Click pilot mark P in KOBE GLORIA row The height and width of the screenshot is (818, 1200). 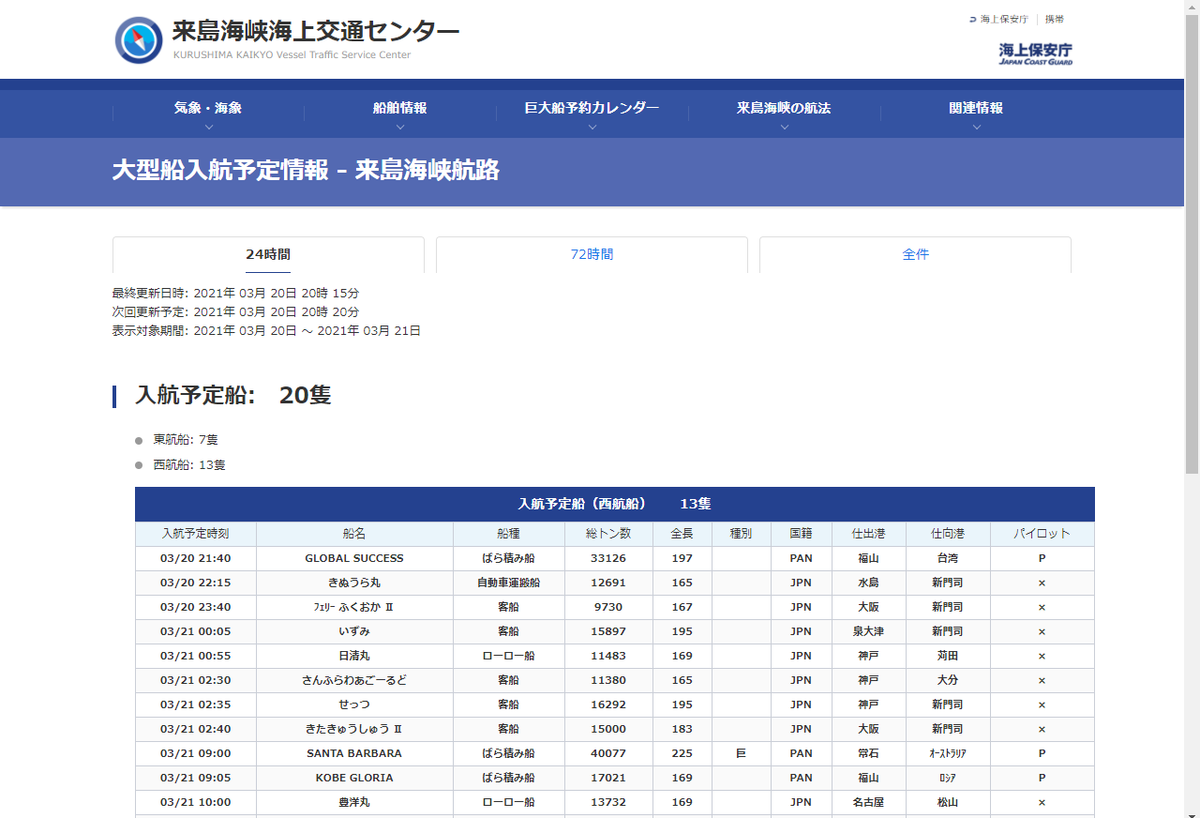(1042, 778)
